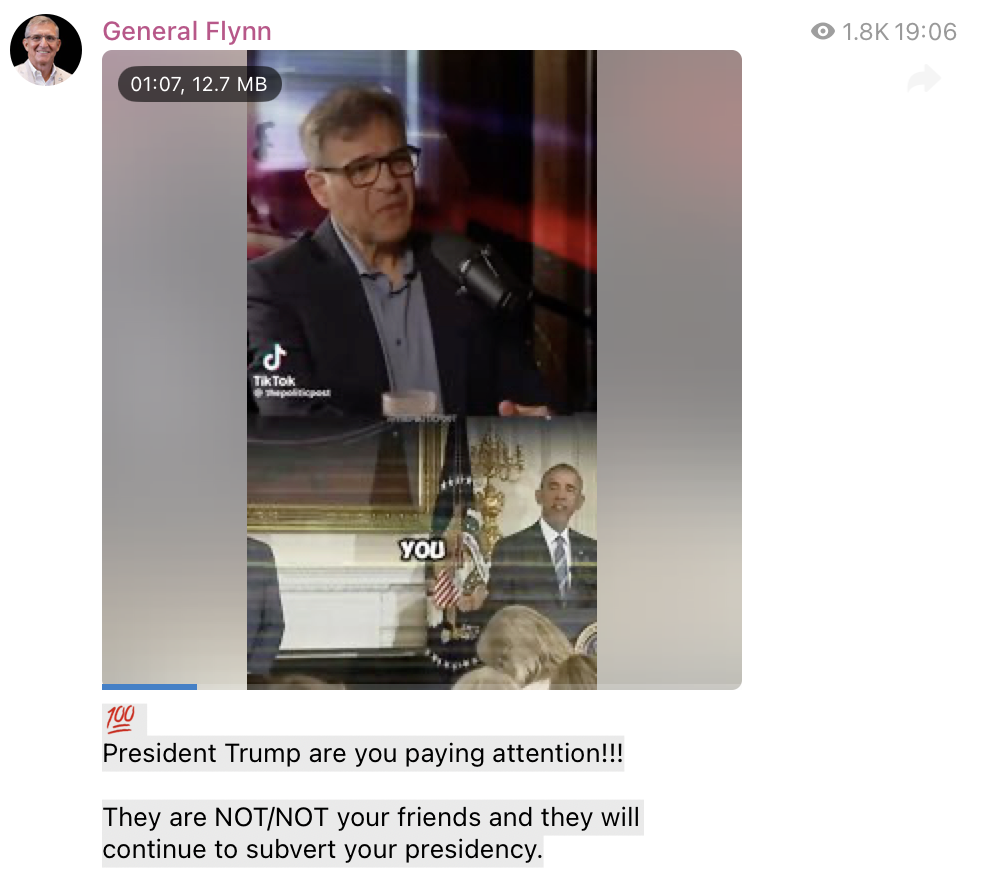Viewport: 982px width, 876px height.
Task: Click the President Trump are you paying attention line
Action: click(x=363, y=753)
